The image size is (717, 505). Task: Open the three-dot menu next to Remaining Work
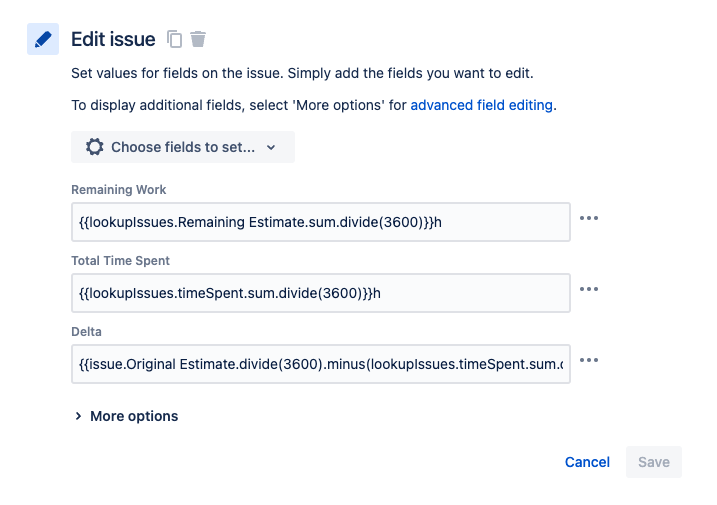coord(589,218)
